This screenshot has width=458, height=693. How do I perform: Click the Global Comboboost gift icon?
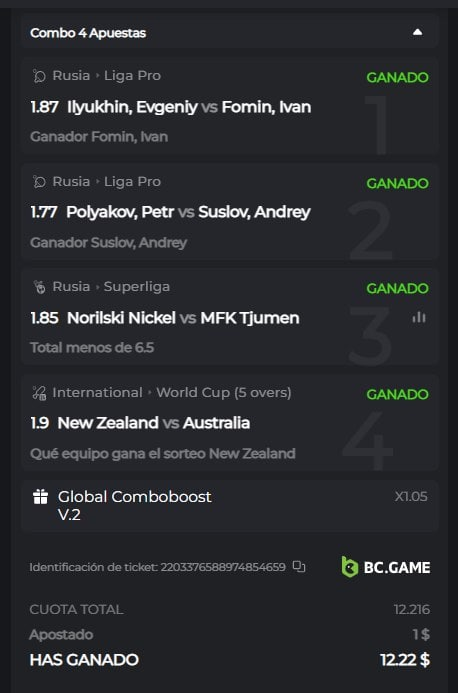pyautogui.click(x=40, y=497)
